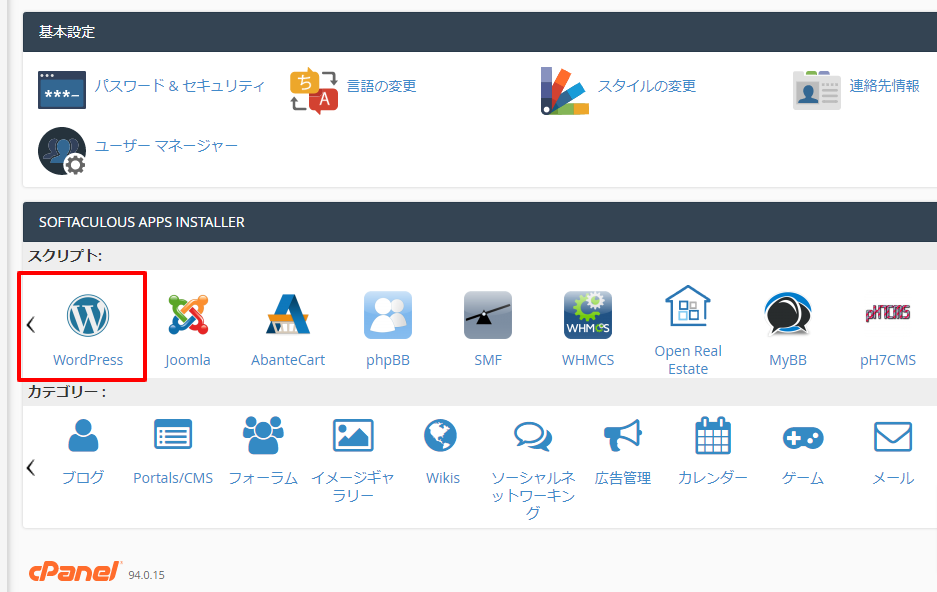Click the ユーザー マネージャー users icon
Screen dimensions: 937x592
(62, 151)
